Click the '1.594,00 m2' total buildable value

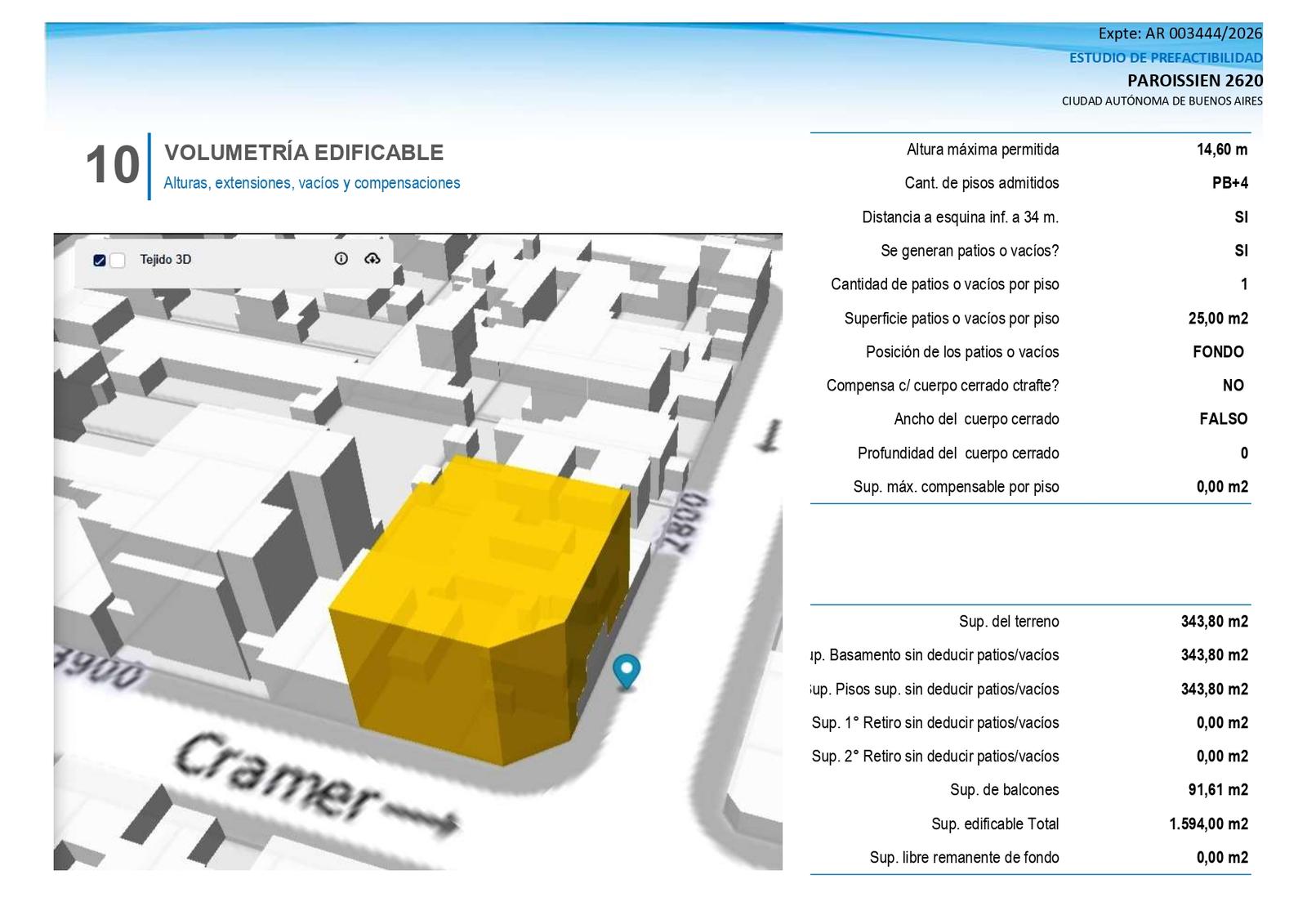coord(1209,824)
